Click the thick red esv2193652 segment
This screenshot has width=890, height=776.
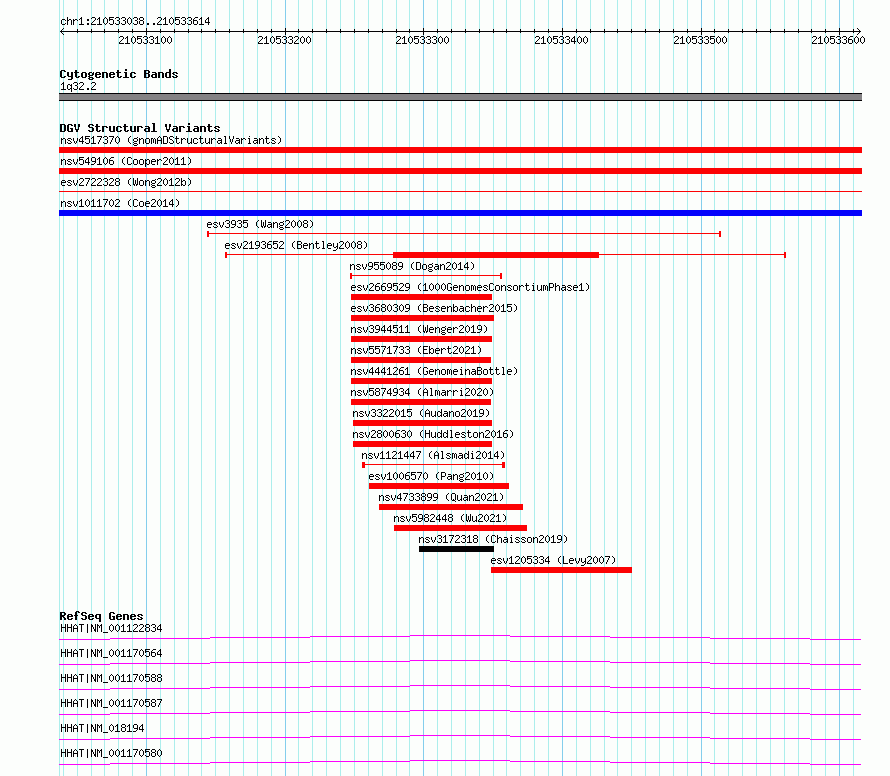tap(496, 255)
